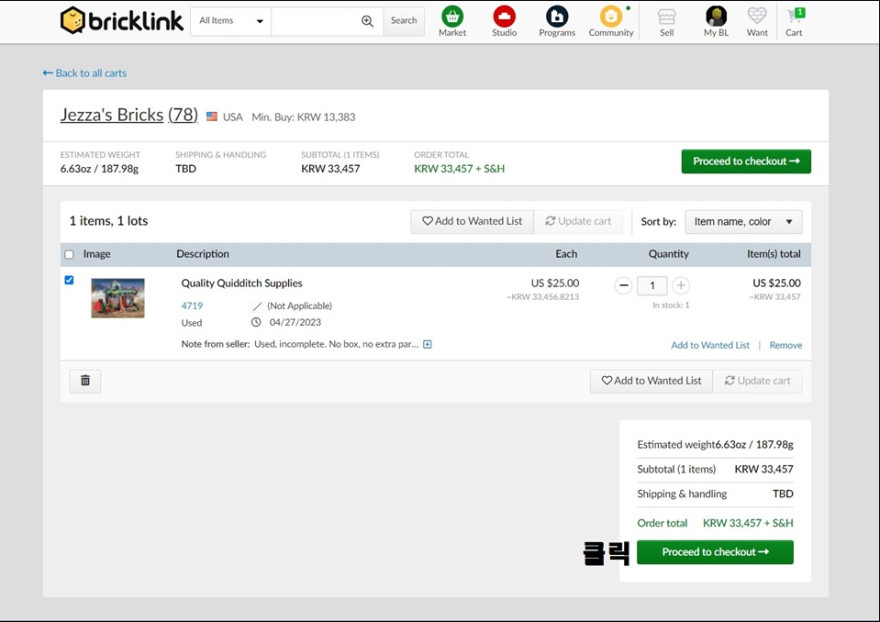Click the Quidditch set thumbnail image
The height and width of the screenshot is (622, 880).
(118, 298)
